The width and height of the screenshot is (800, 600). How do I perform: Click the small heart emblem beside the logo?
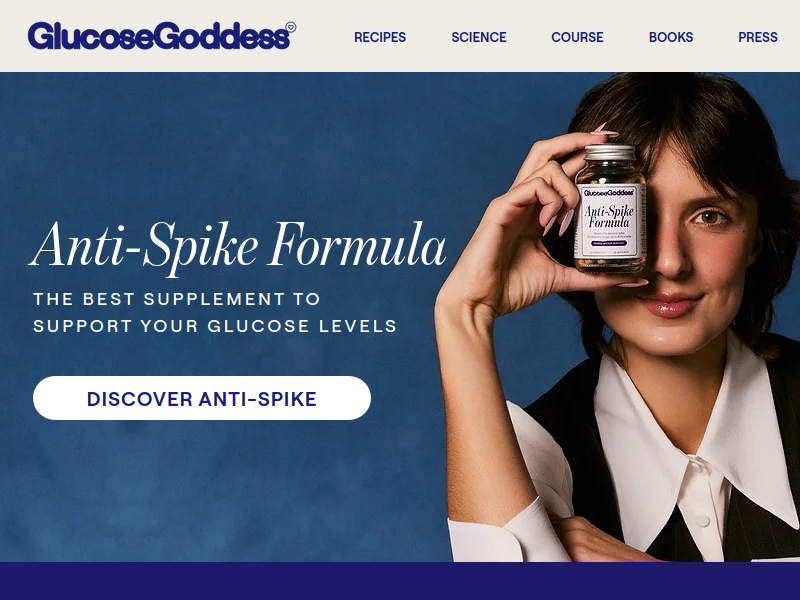coord(291,27)
